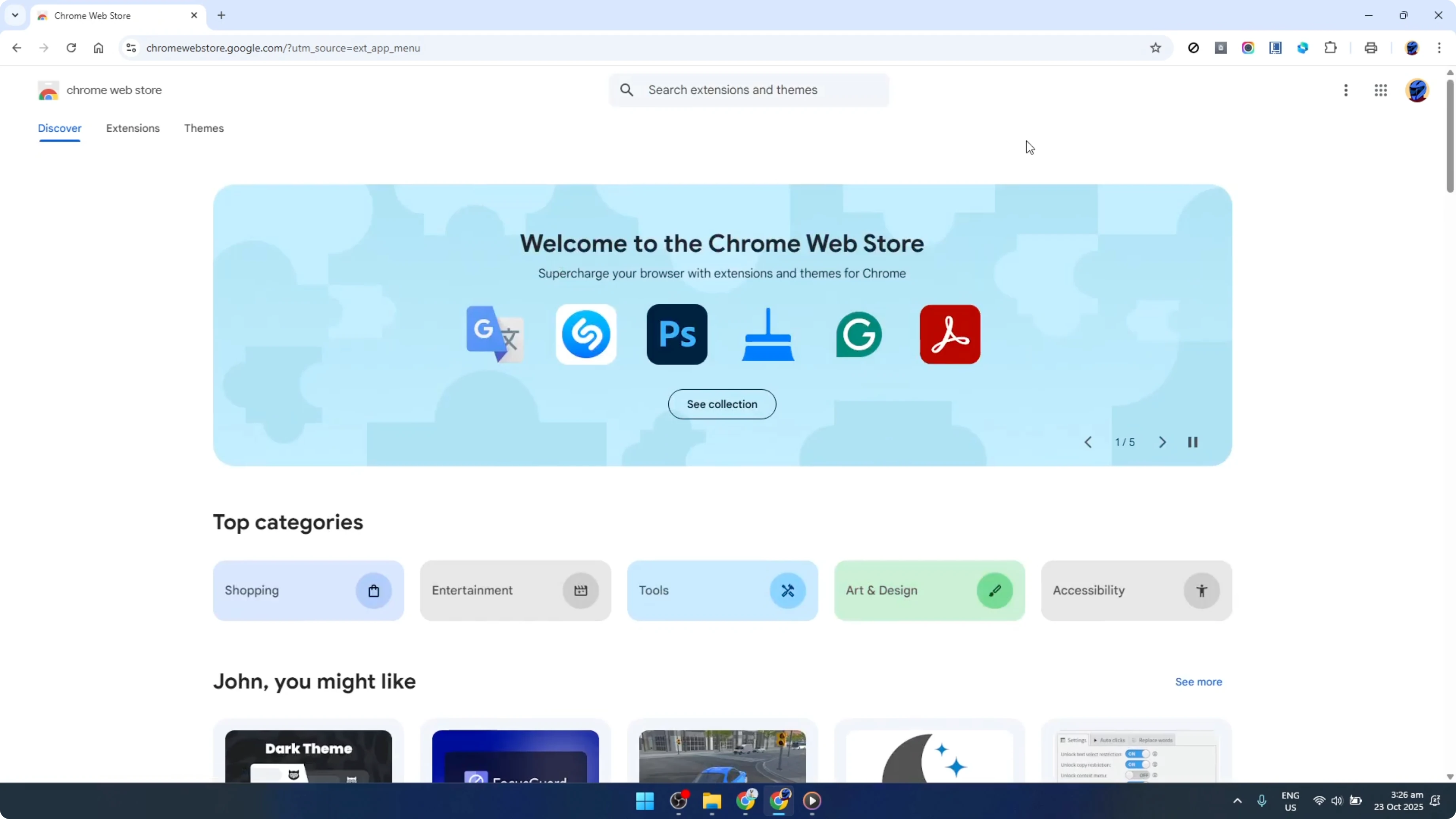
Task: Click the Shazam icon in the banner
Action: (586, 334)
